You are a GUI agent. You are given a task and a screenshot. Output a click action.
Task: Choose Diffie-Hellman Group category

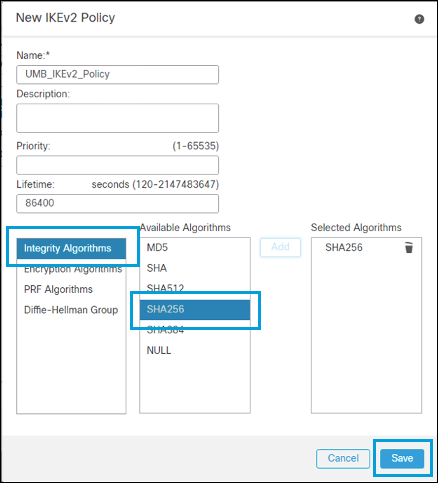(71, 310)
